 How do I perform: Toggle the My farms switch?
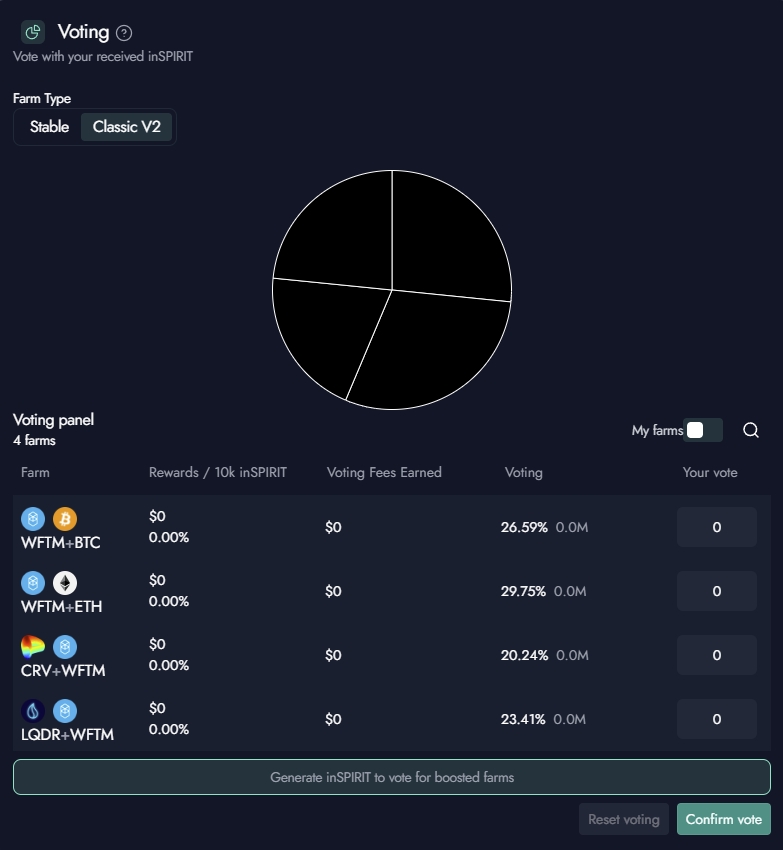703,430
